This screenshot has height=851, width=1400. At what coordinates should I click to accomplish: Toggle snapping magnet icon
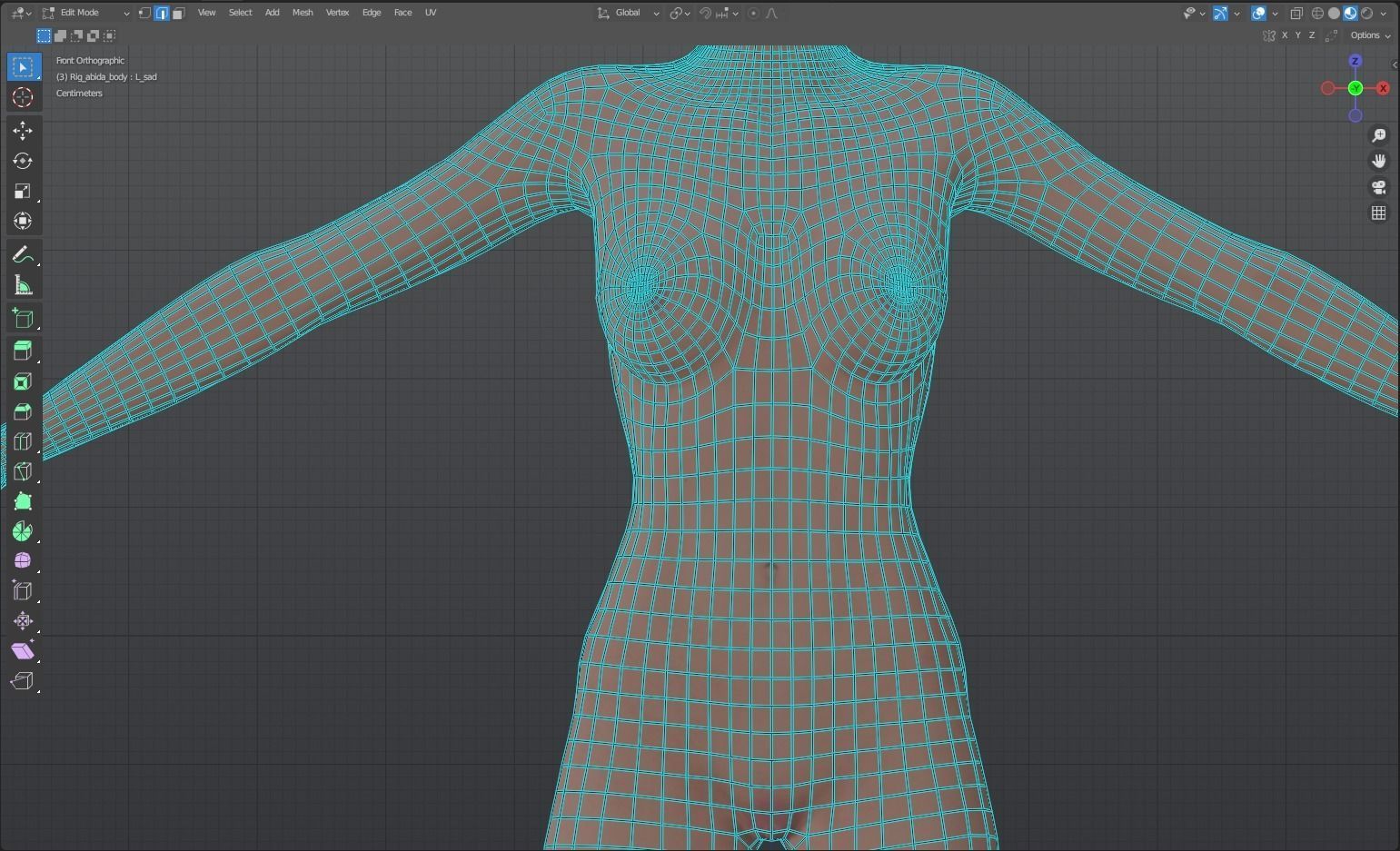point(706,13)
